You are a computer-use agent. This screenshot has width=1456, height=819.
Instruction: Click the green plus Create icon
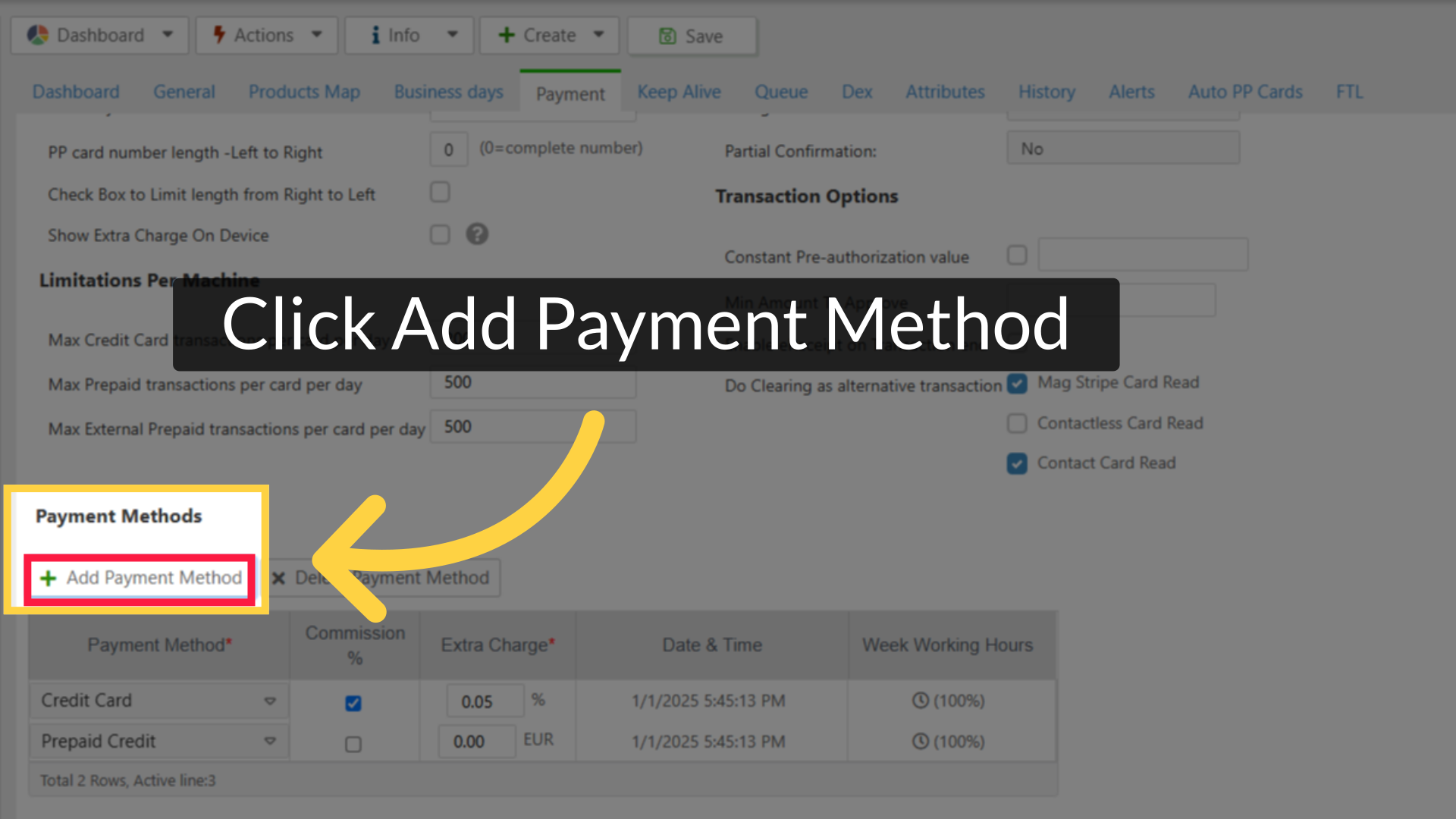click(x=507, y=35)
